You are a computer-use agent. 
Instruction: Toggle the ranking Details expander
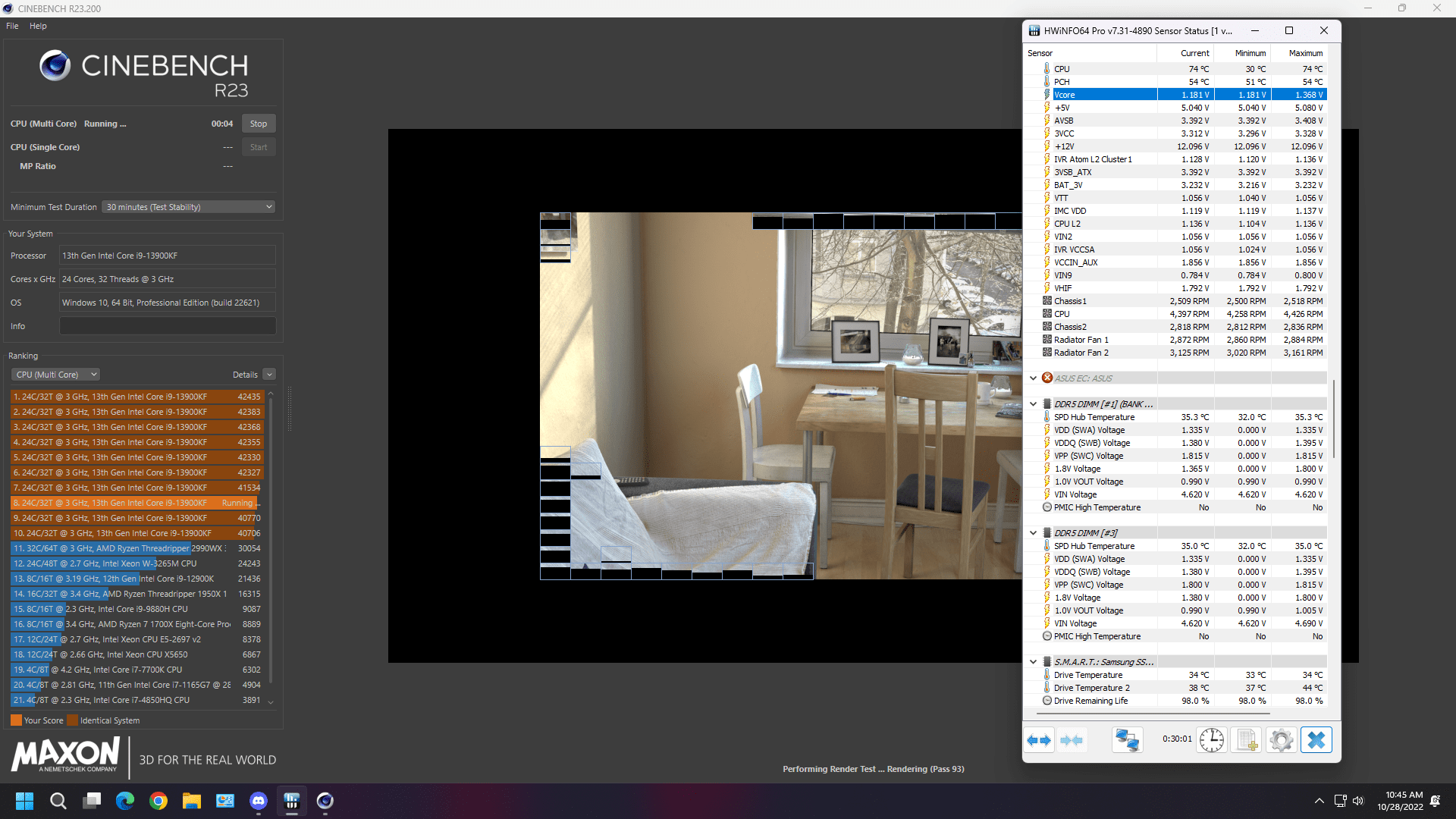269,375
